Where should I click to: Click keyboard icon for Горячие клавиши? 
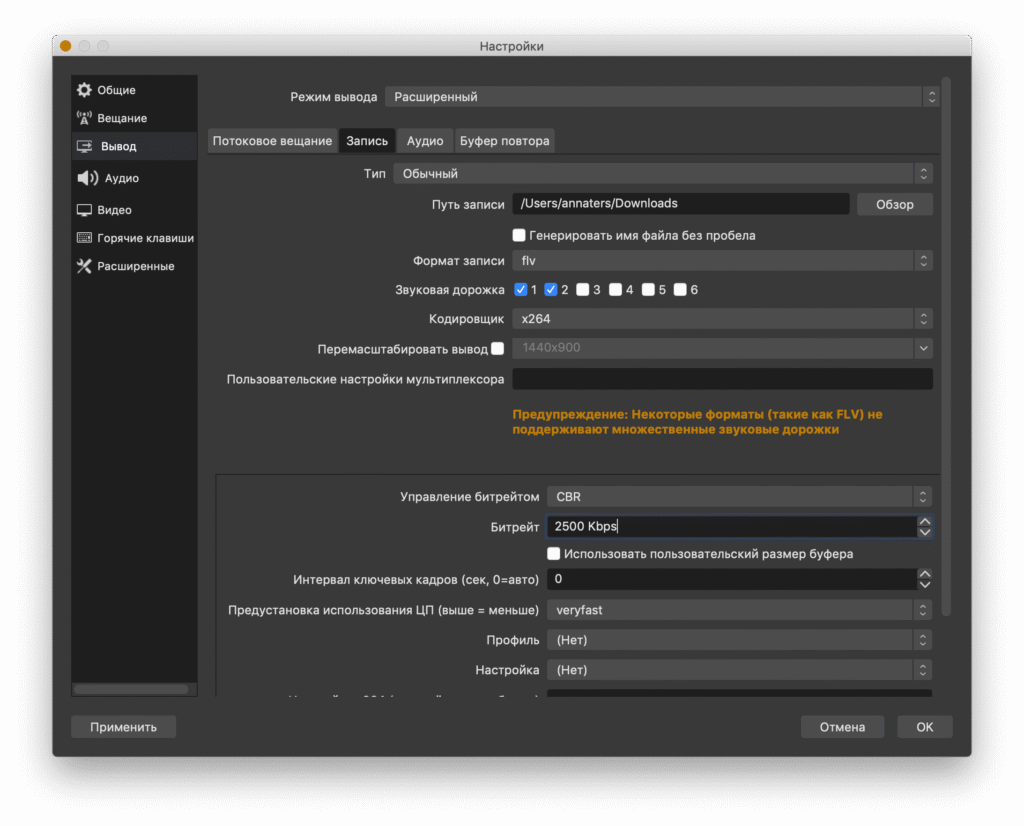tap(84, 238)
